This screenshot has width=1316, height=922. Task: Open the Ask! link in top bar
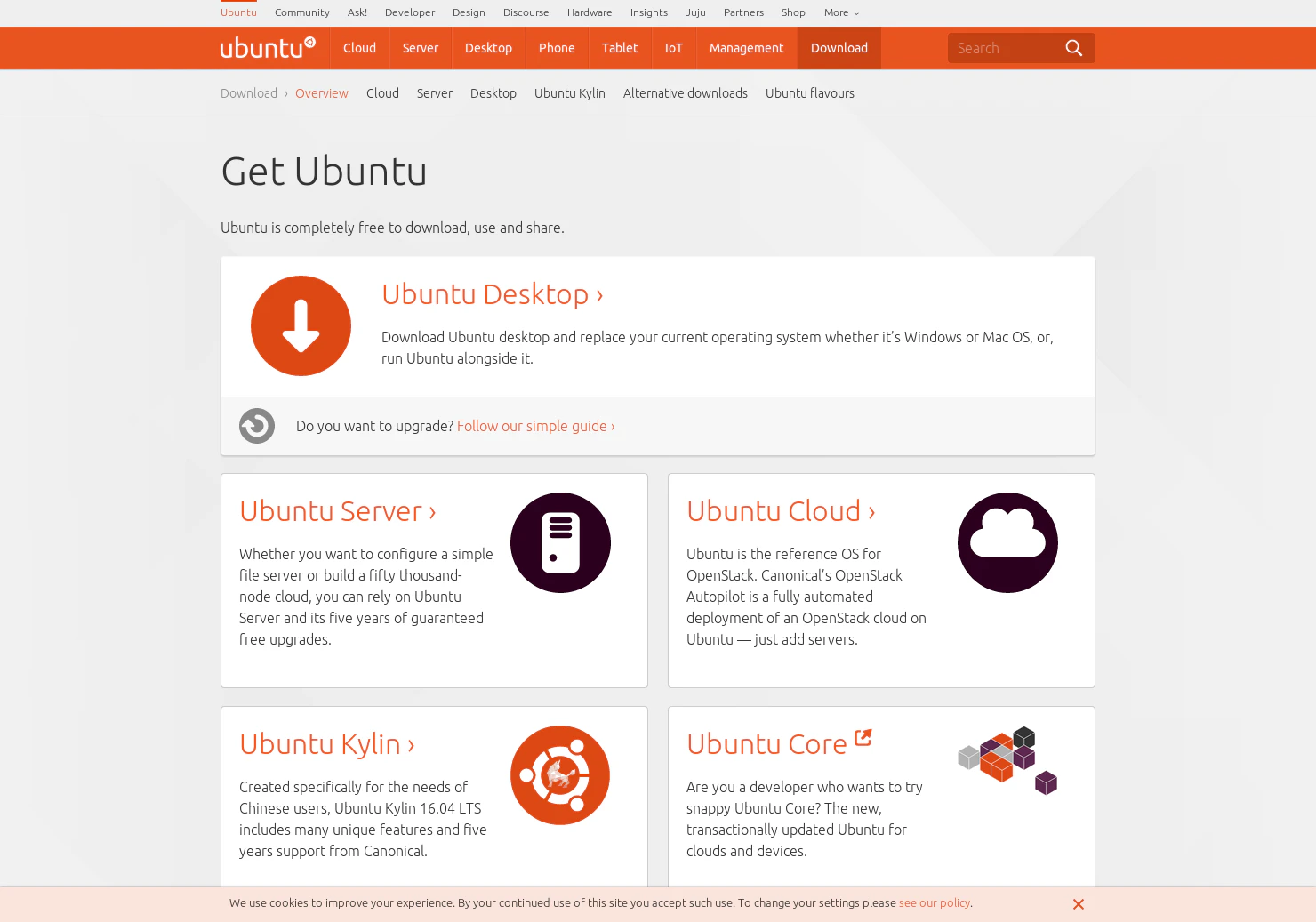pyautogui.click(x=357, y=12)
